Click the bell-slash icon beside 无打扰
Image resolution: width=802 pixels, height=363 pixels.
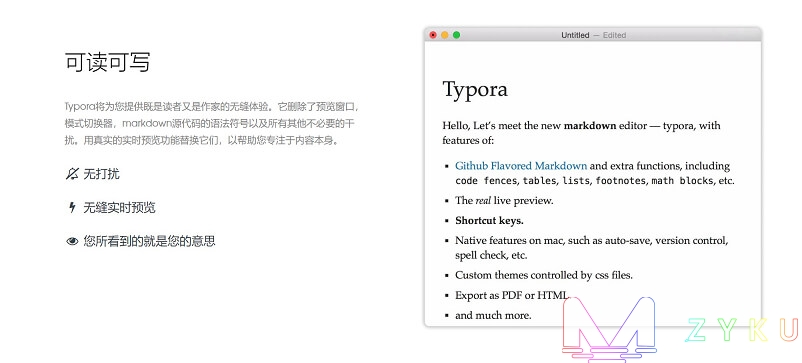pos(72,174)
